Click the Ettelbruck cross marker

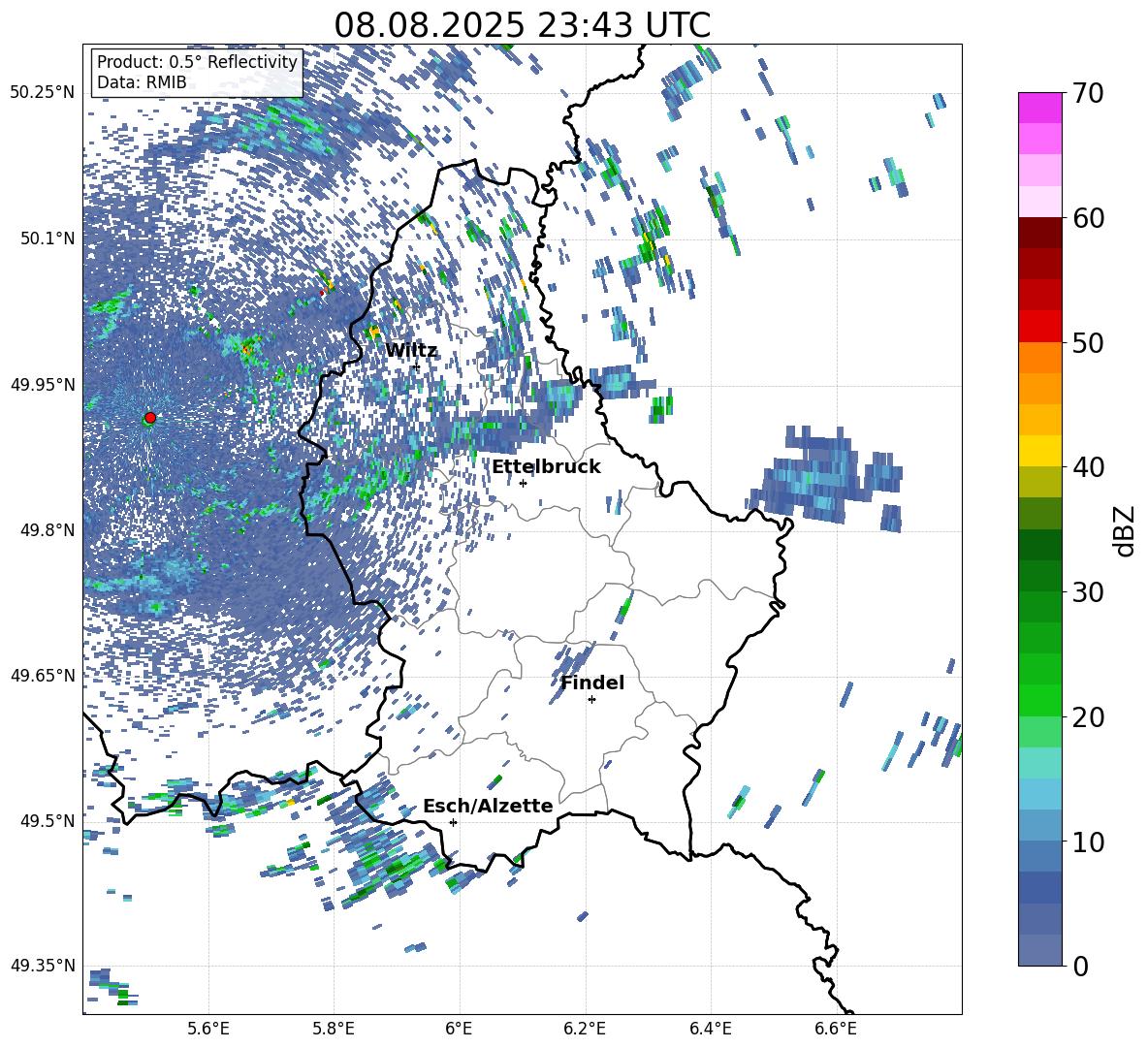tap(523, 483)
